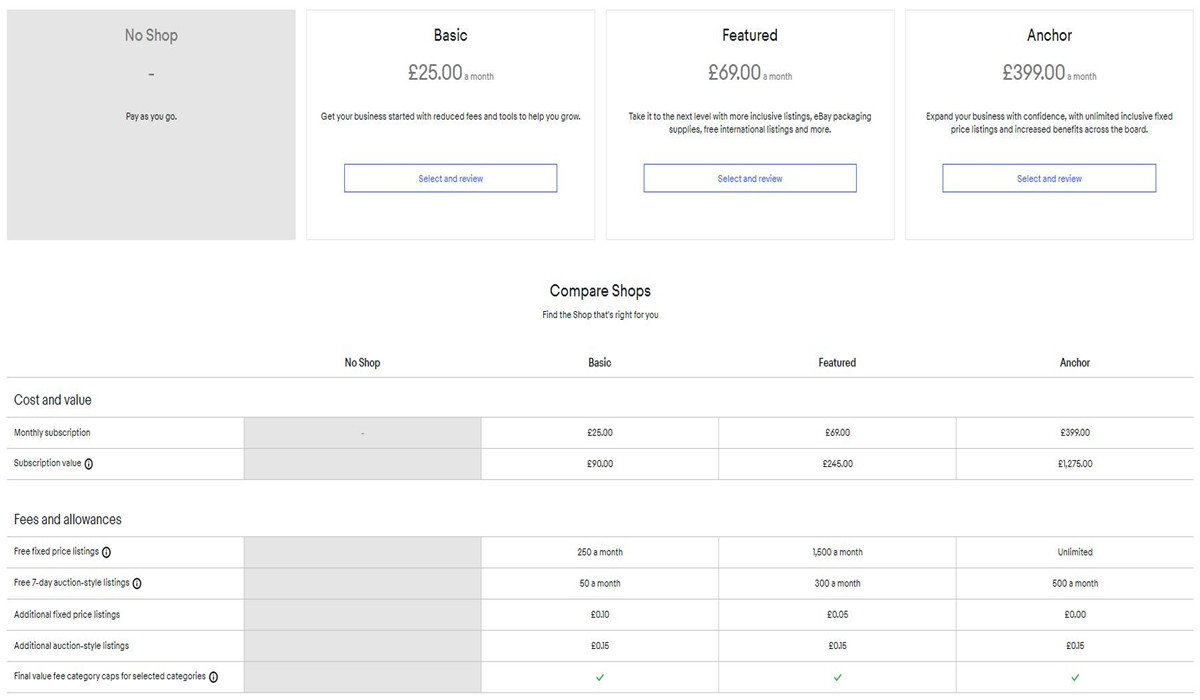
Task: Click the Fees and allowances section heading
Action: pos(67,520)
